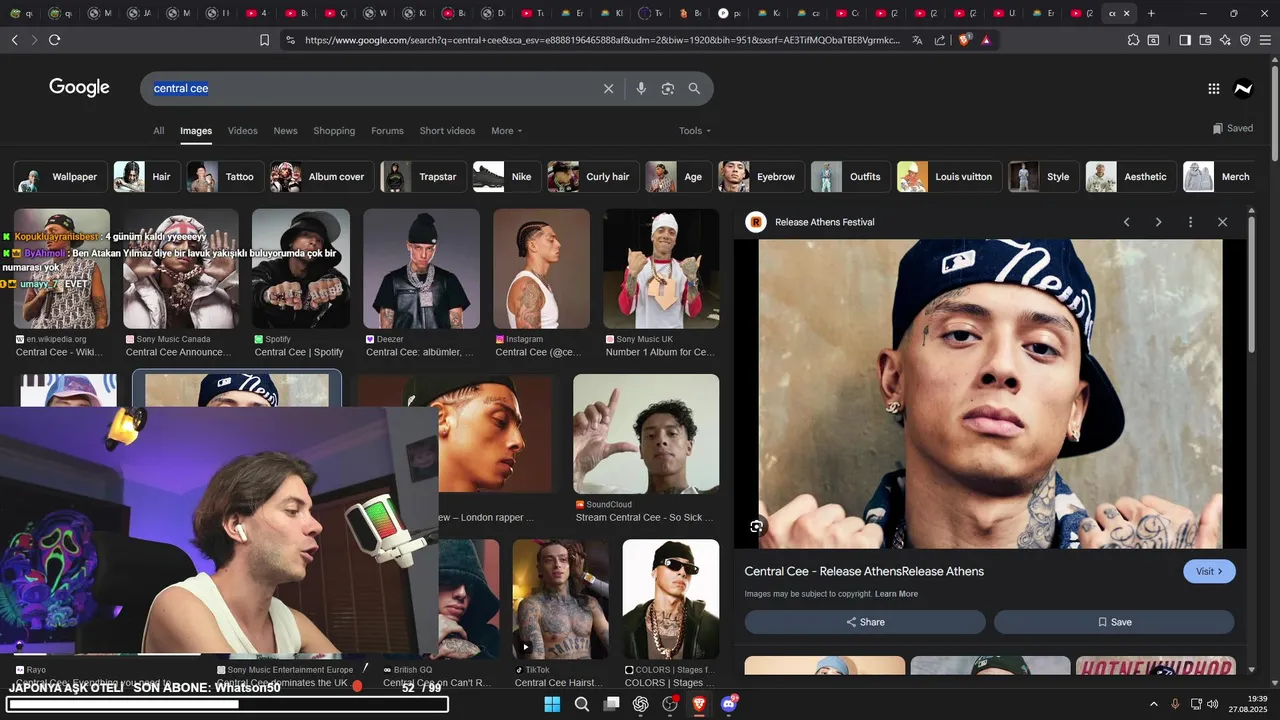The height and width of the screenshot is (720, 1280).
Task: Reload the page with the refresh icon
Action: 54,40
